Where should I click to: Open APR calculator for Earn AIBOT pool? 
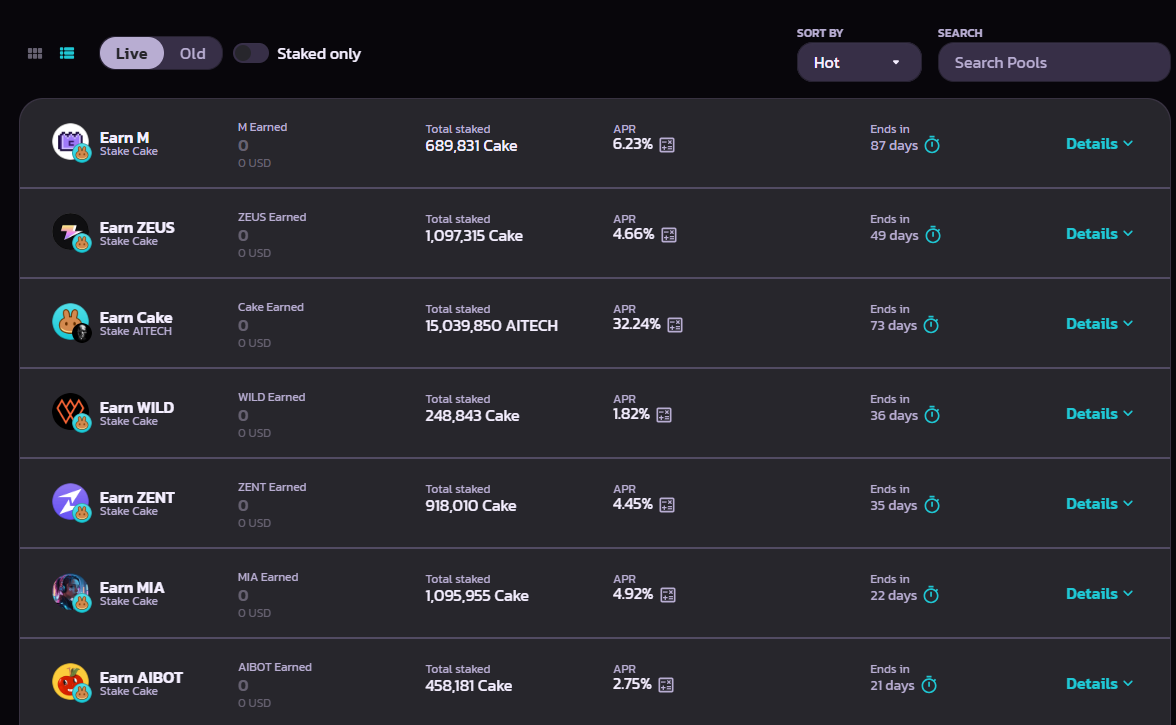(x=665, y=685)
